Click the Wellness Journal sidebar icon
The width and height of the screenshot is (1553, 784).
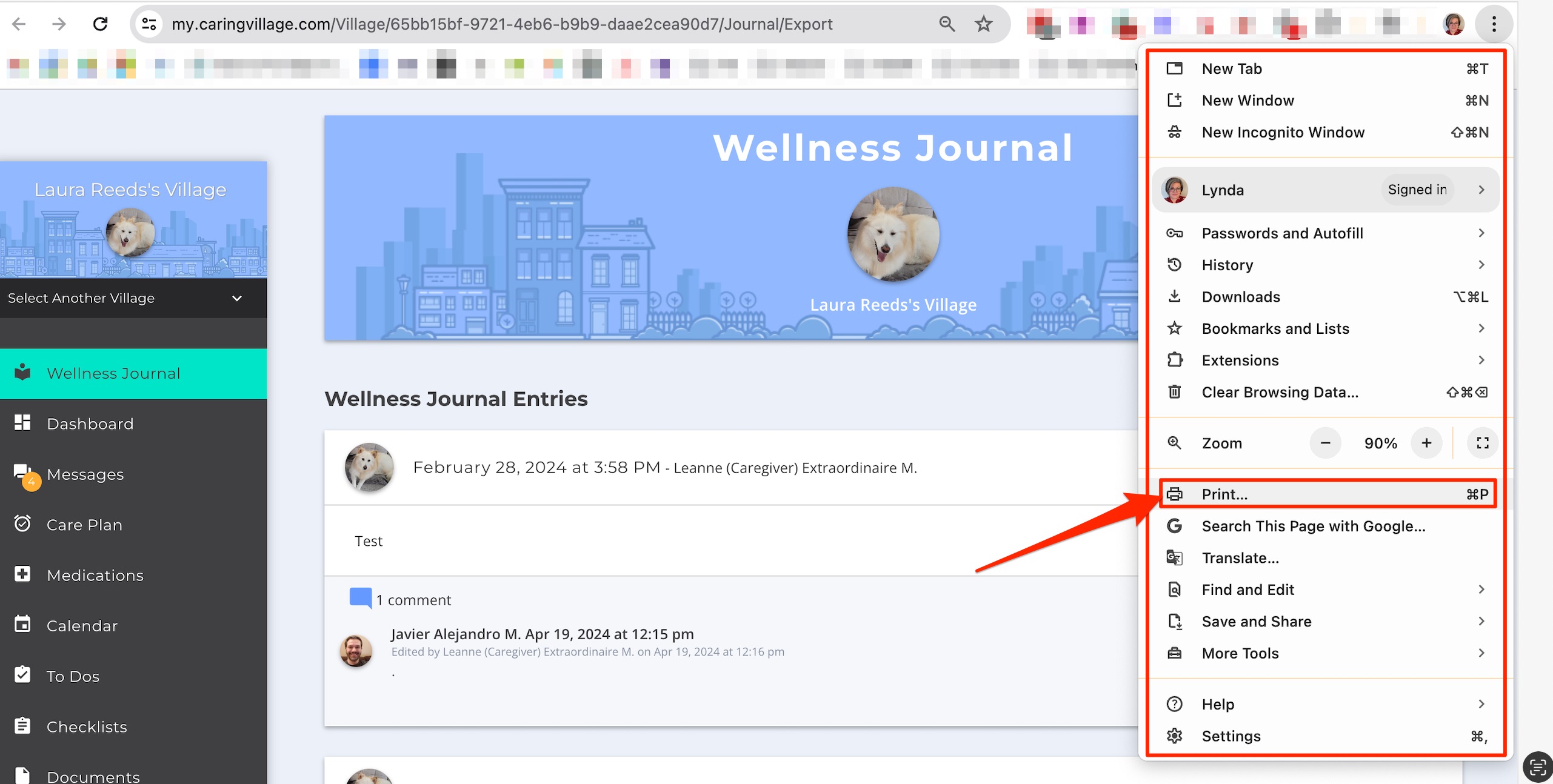[x=22, y=372]
